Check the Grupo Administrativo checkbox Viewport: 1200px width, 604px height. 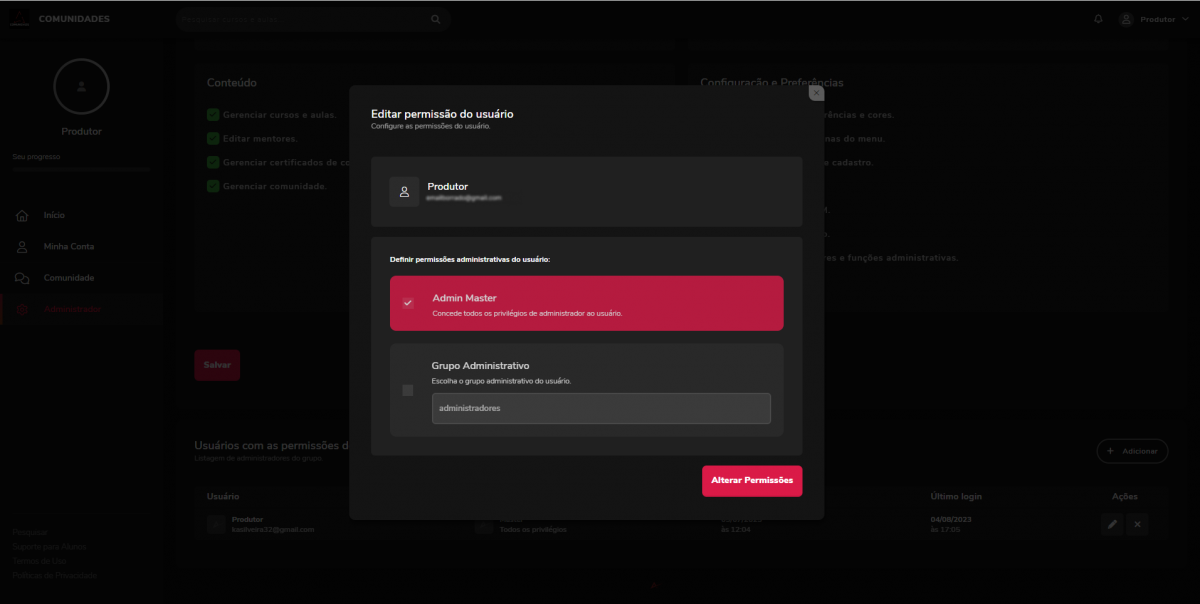[408, 390]
